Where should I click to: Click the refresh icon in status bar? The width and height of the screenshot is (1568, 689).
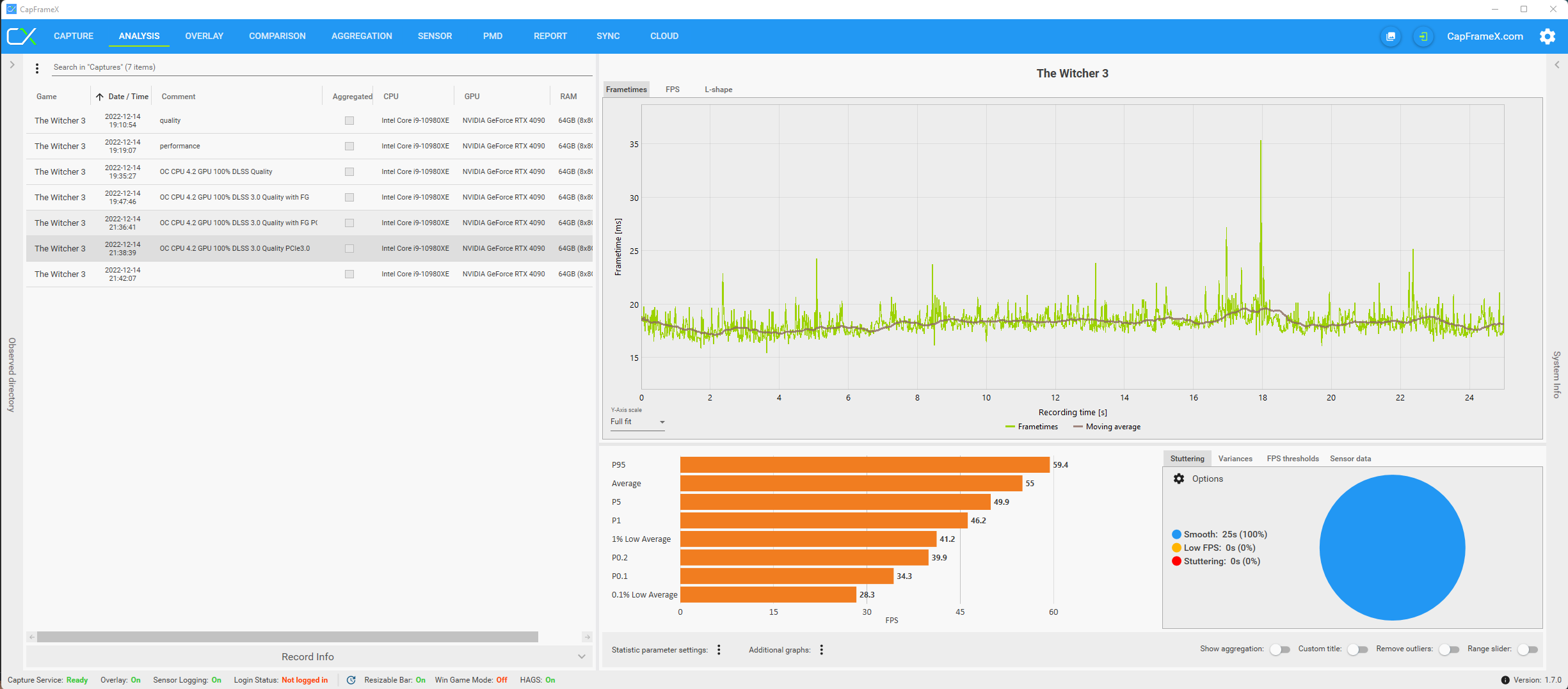pyautogui.click(x=351, y=680)
